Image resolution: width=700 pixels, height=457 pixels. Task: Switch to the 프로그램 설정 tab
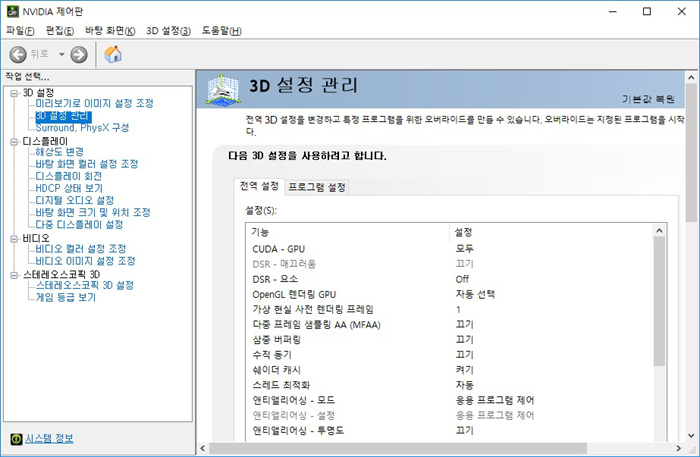(x=317, y=187)
